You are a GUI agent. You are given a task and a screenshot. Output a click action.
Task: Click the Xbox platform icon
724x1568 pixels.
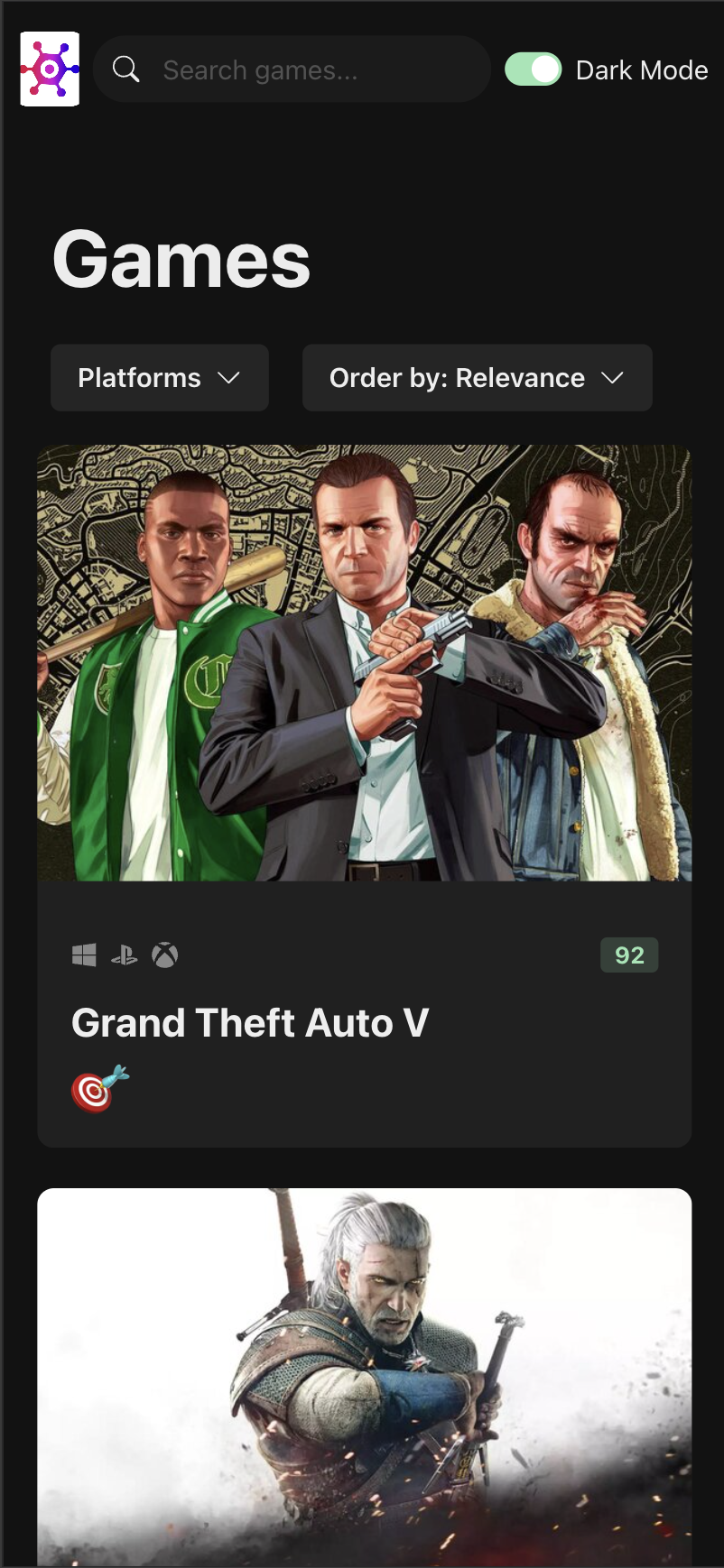[164, 955]
